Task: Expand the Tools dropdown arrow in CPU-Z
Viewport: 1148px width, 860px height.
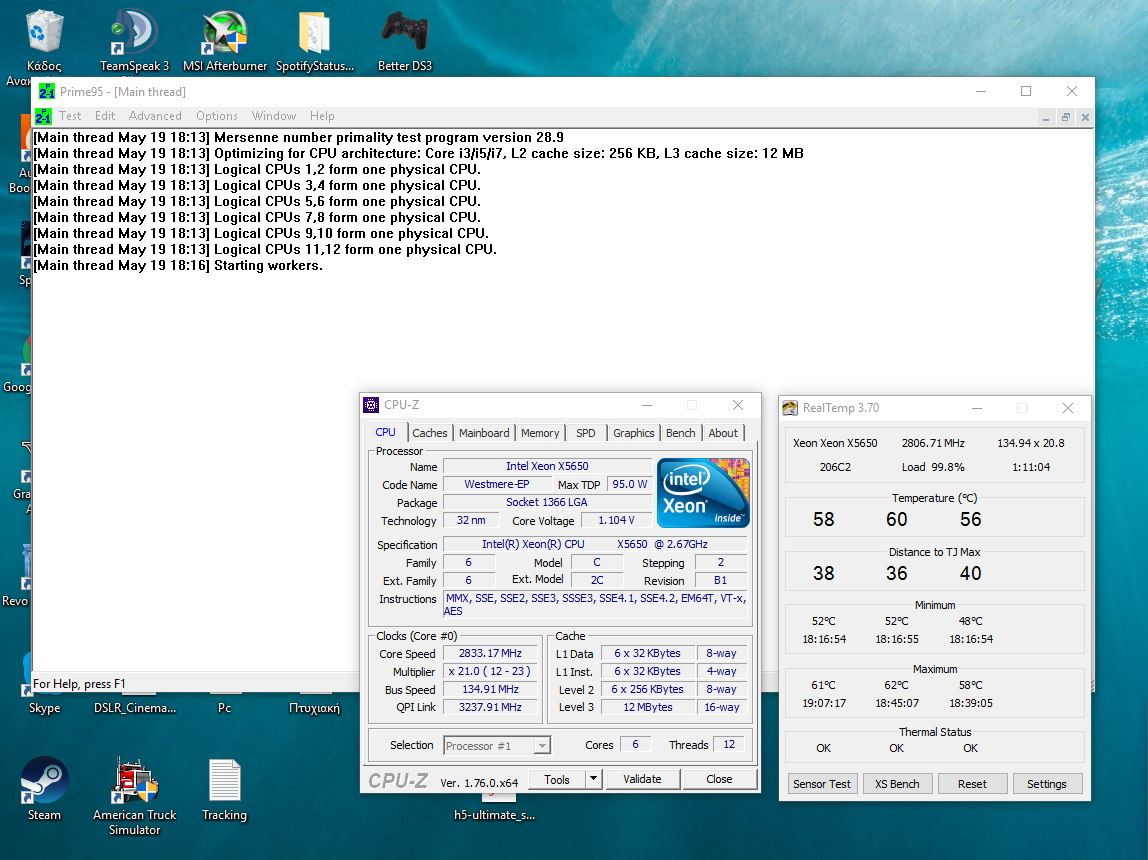Action: [x=594, y=779]
